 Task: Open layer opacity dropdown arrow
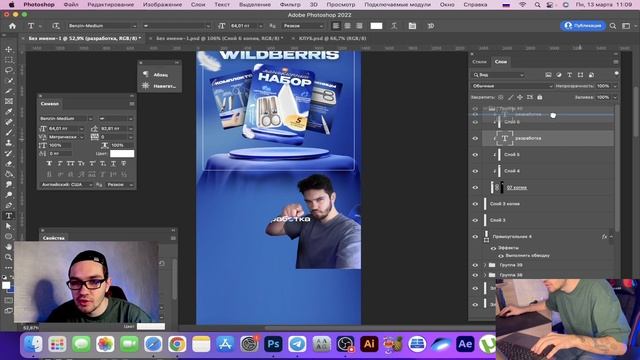coord(615,86)
